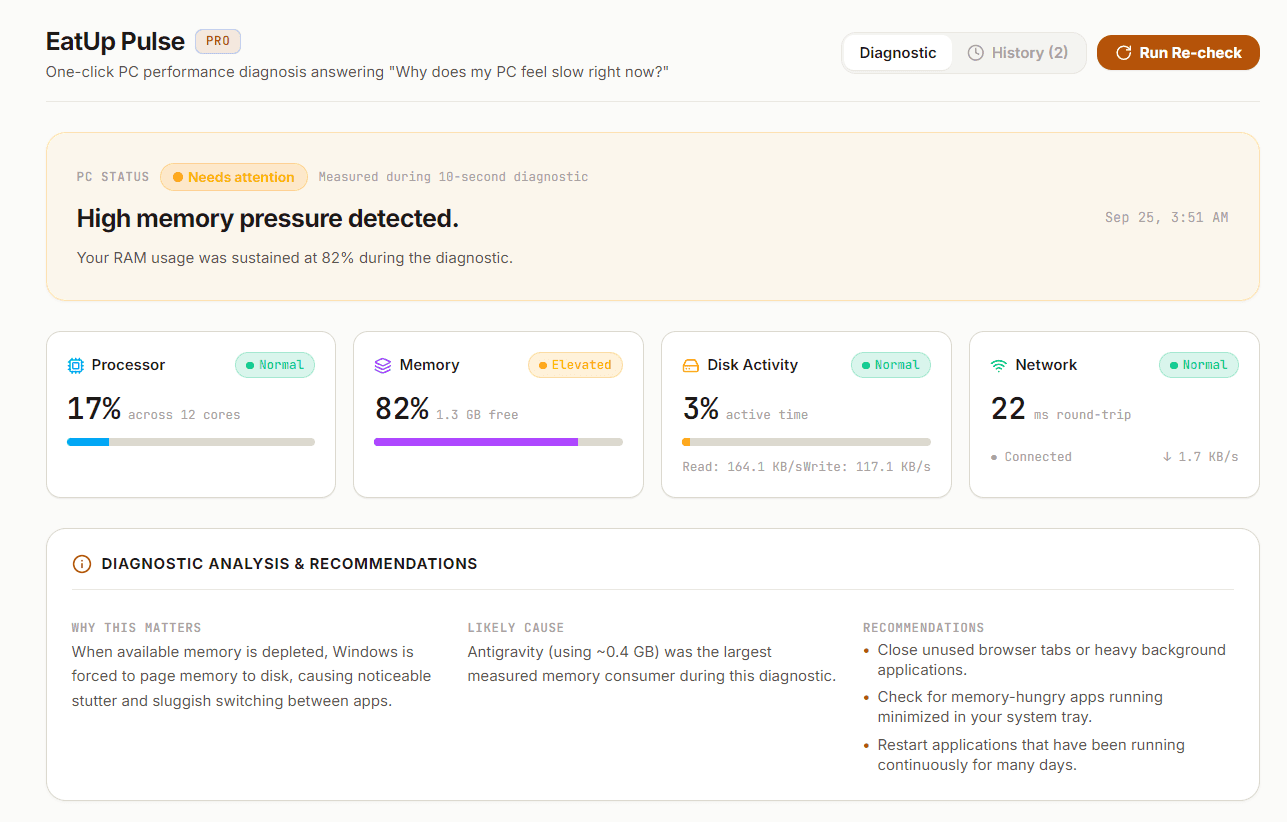The image size is (1287, 822).
Task: Click the Processor usage progress bar
Action: click(x=191, y=442)
